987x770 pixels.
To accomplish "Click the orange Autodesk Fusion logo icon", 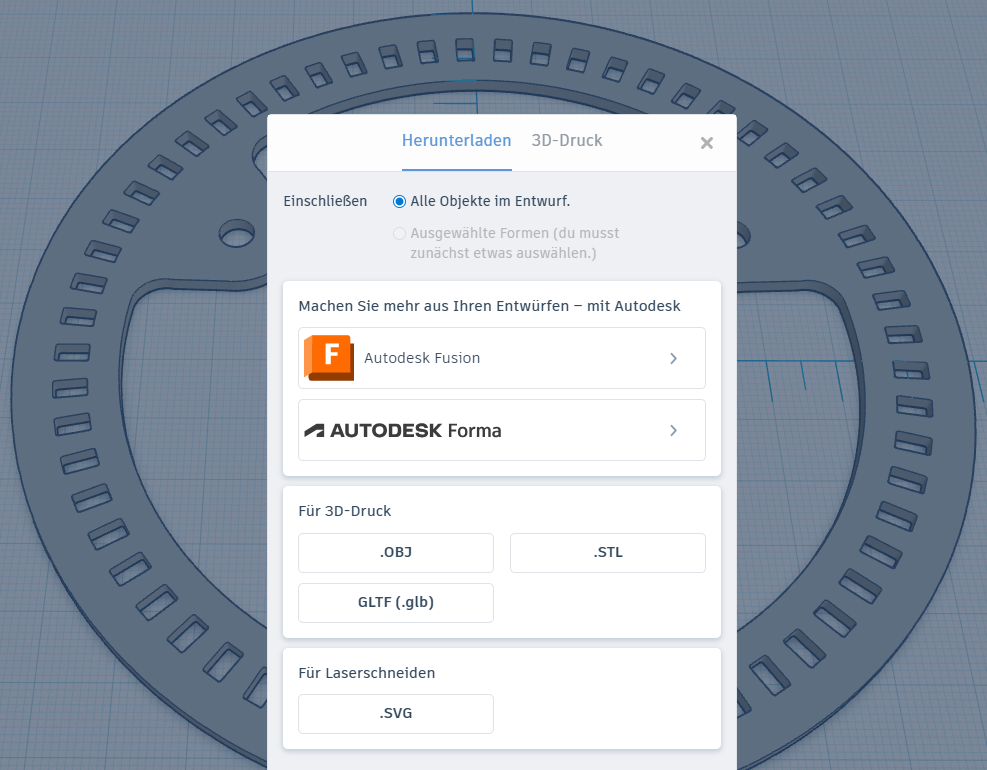I will pyautogui.click(x=329, y=358).
